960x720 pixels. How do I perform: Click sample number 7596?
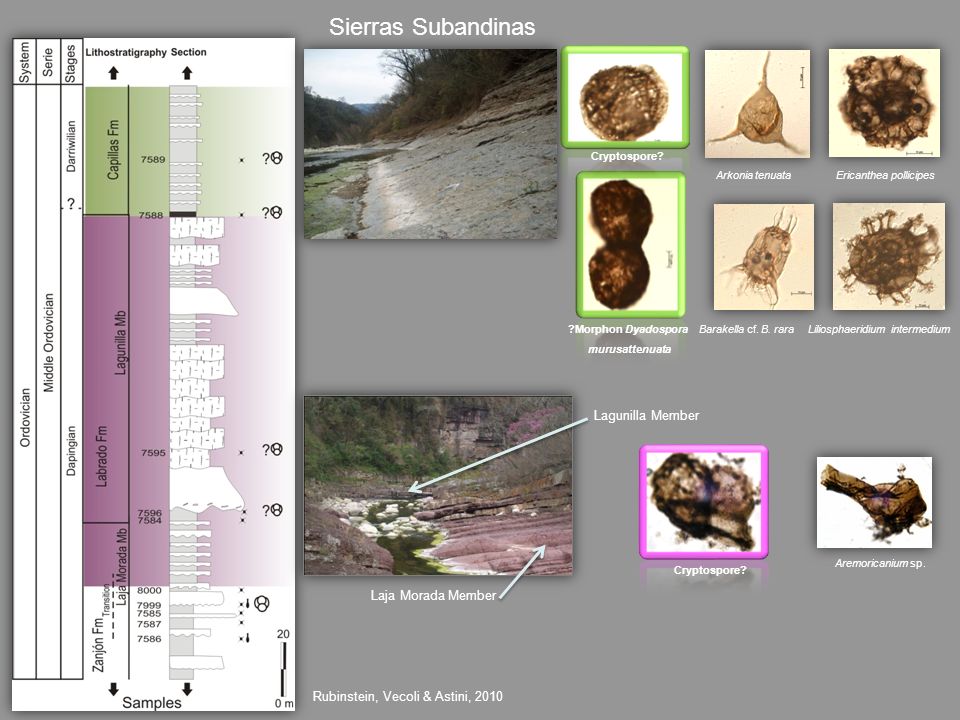tap(149, 512)
